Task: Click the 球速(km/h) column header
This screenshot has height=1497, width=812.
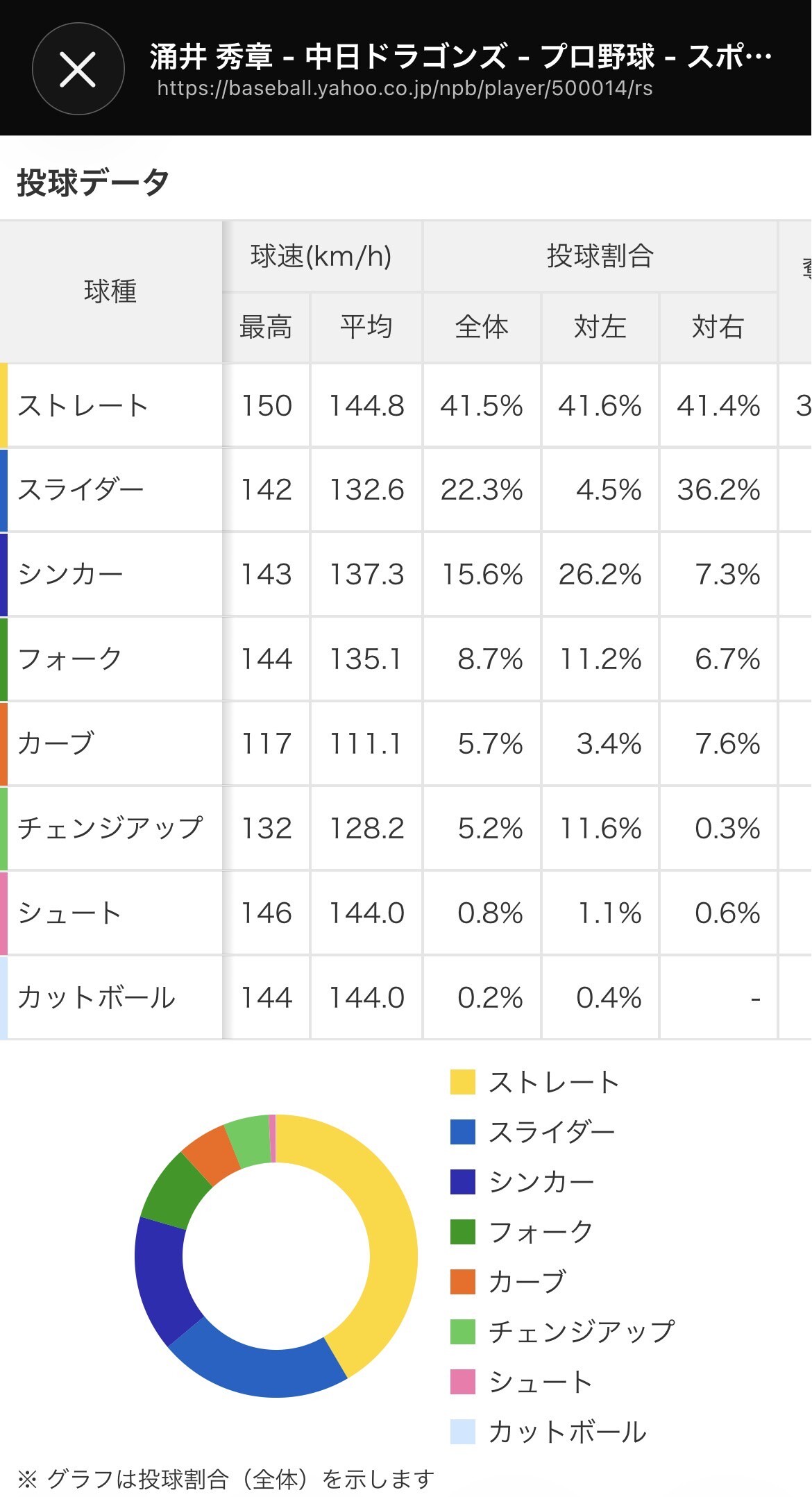Action: coord(321,256)
